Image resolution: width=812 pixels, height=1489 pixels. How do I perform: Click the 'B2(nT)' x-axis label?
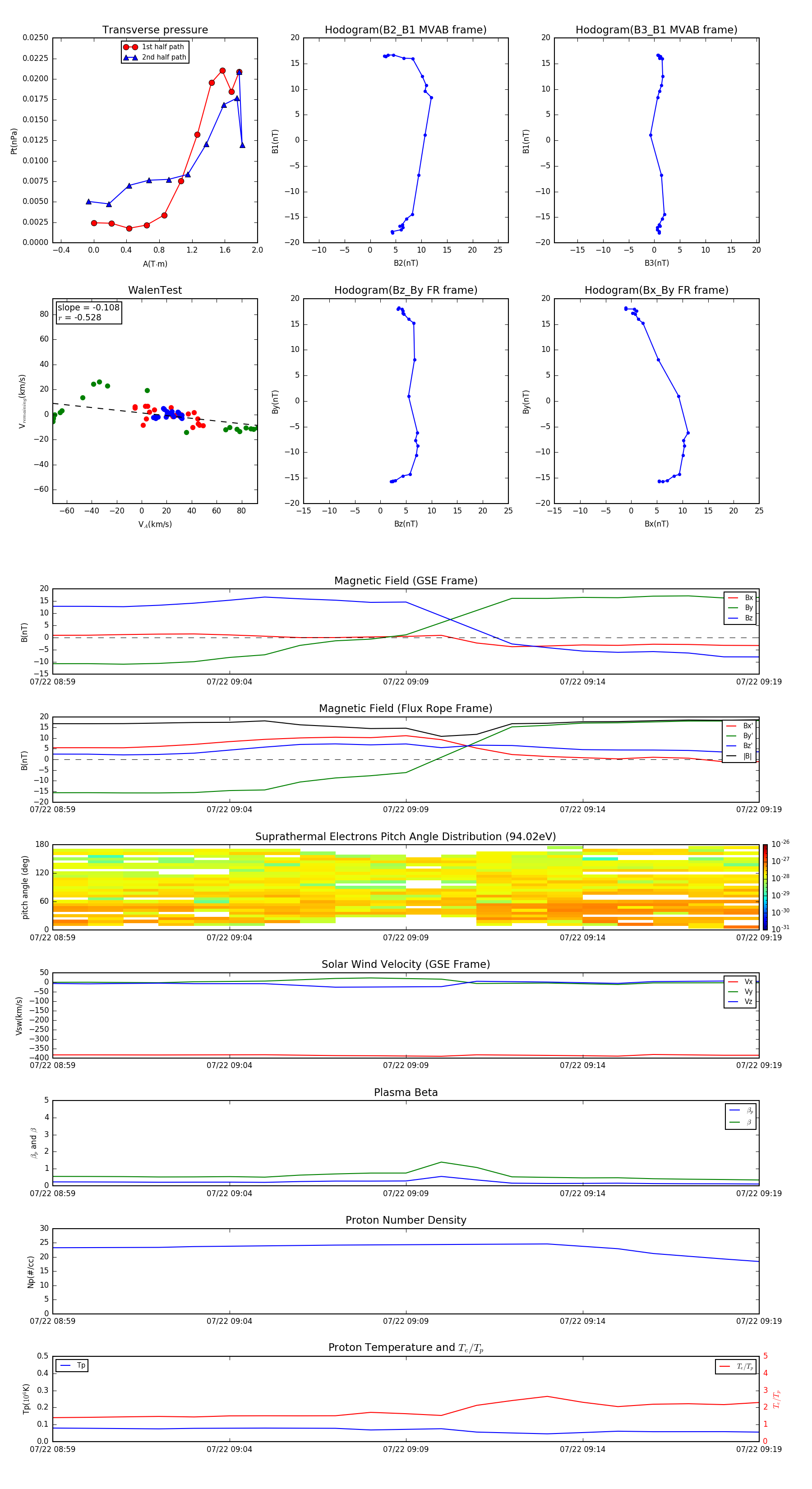(x=406, y=264)
